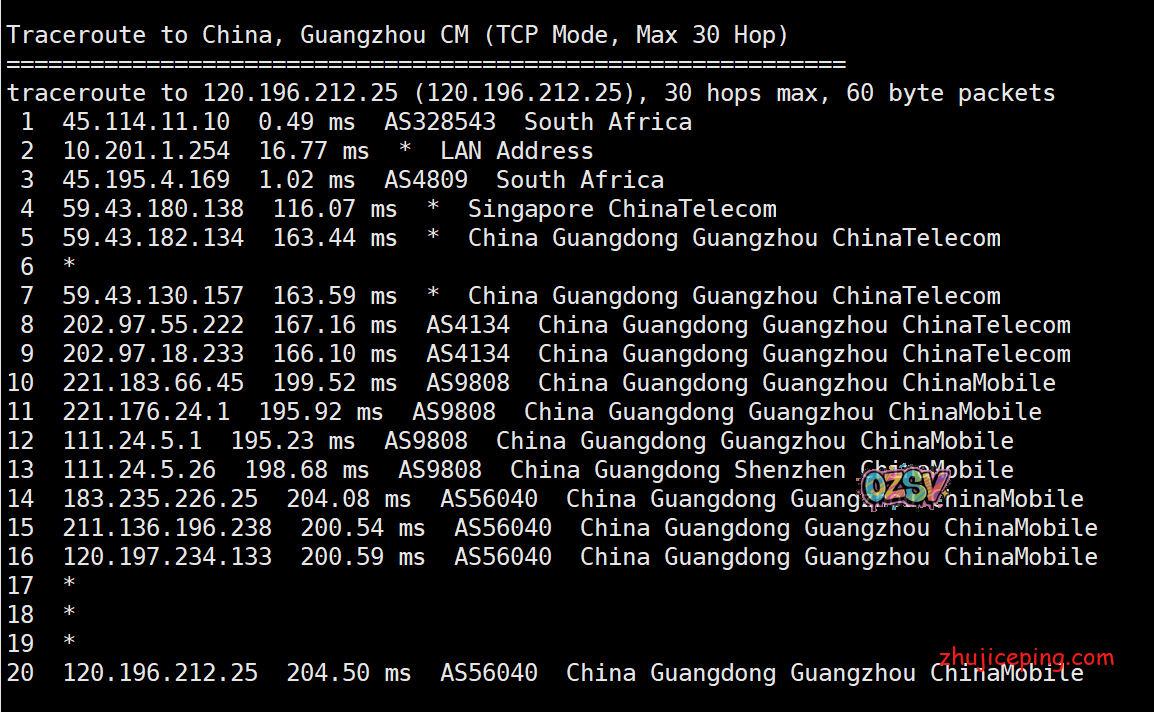Click the OZSY watermark logo
Screen dimensions: 1154x712
click(x=904, y=486)
